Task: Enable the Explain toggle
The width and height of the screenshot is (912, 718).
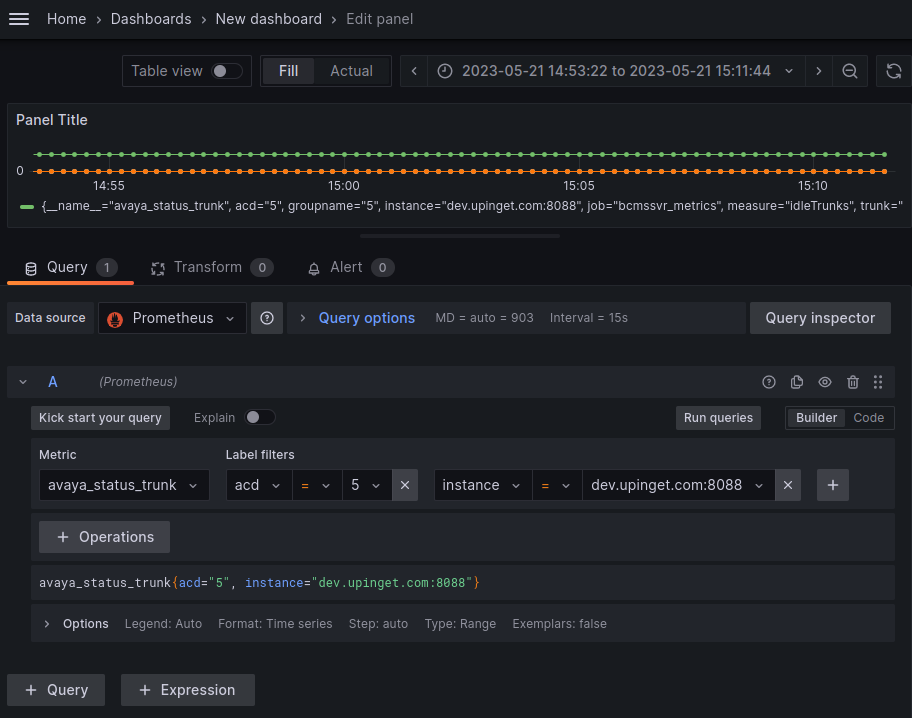Action: 260,417
